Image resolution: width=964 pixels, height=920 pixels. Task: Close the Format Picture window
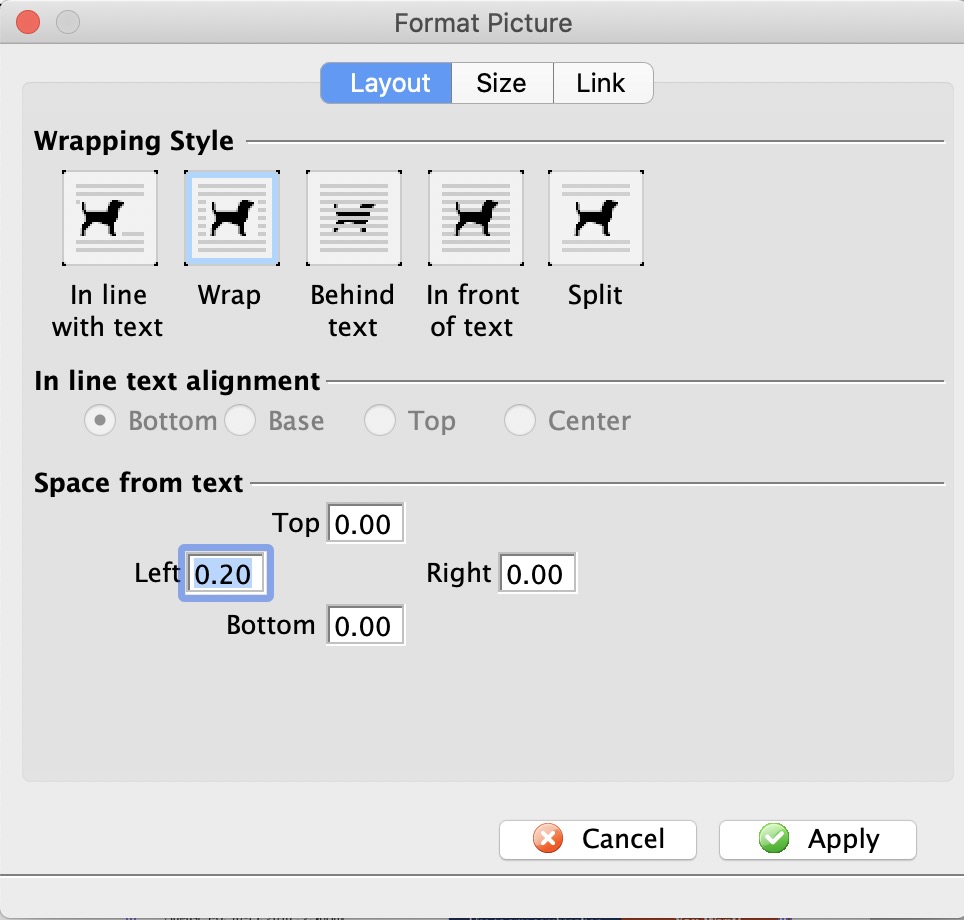click(x=28, y=23)
